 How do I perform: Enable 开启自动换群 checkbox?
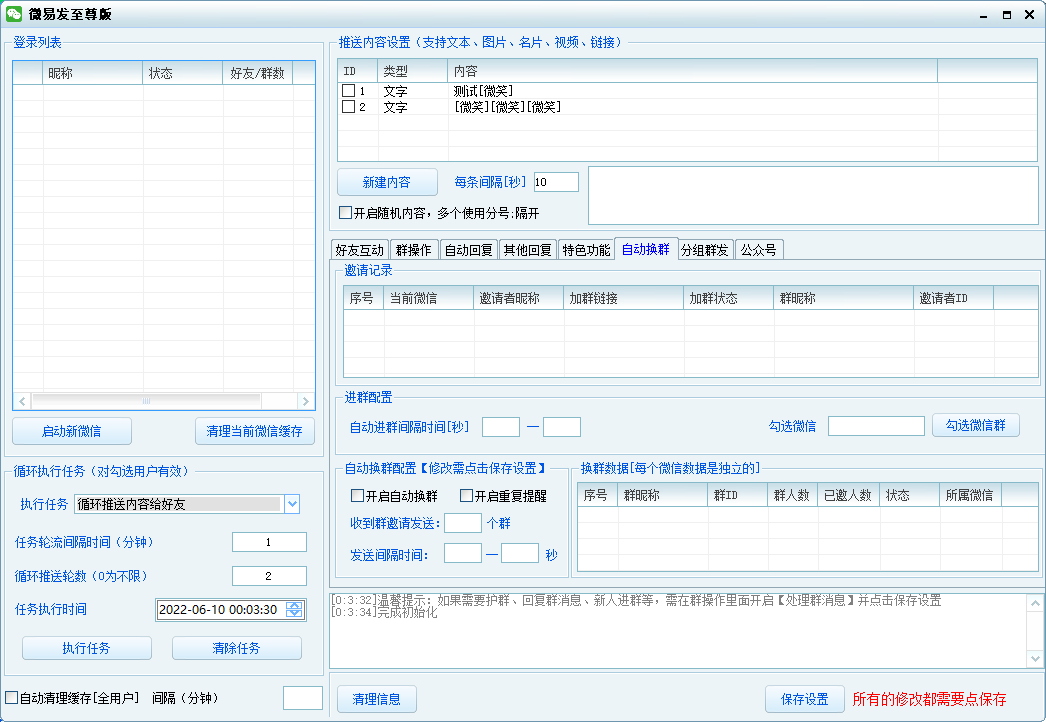click(358, 496)
